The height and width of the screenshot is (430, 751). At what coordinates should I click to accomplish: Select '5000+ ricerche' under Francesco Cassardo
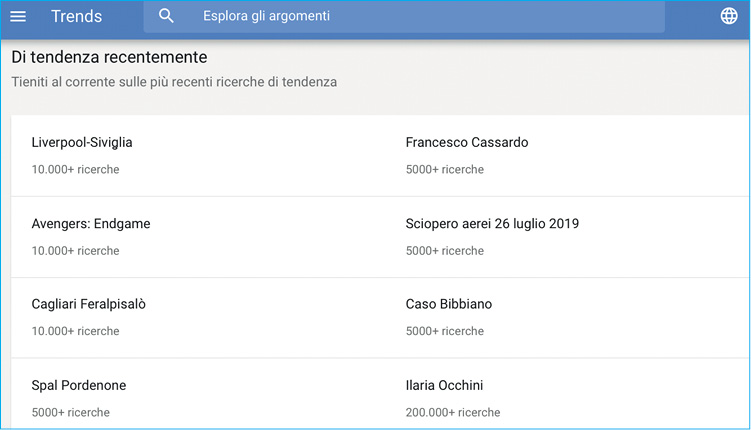point(445,170)
